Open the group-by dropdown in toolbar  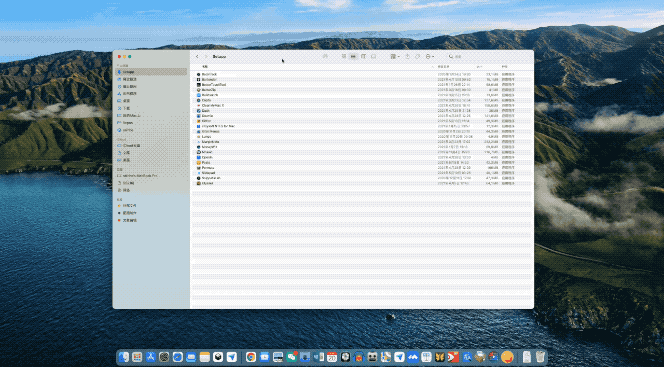(x=394, y=56)
